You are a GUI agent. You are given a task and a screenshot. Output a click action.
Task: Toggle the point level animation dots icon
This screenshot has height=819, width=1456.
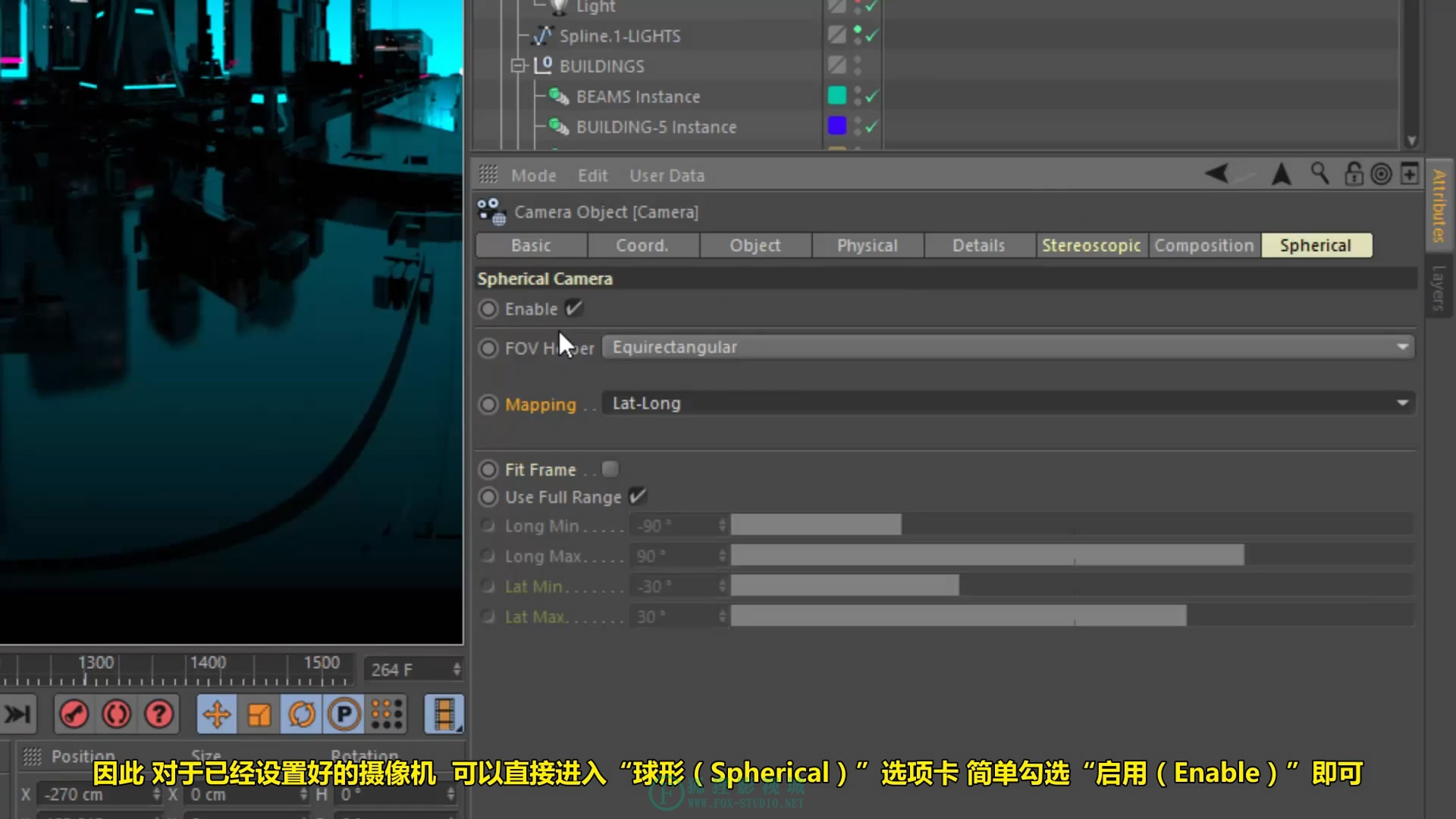387,714
